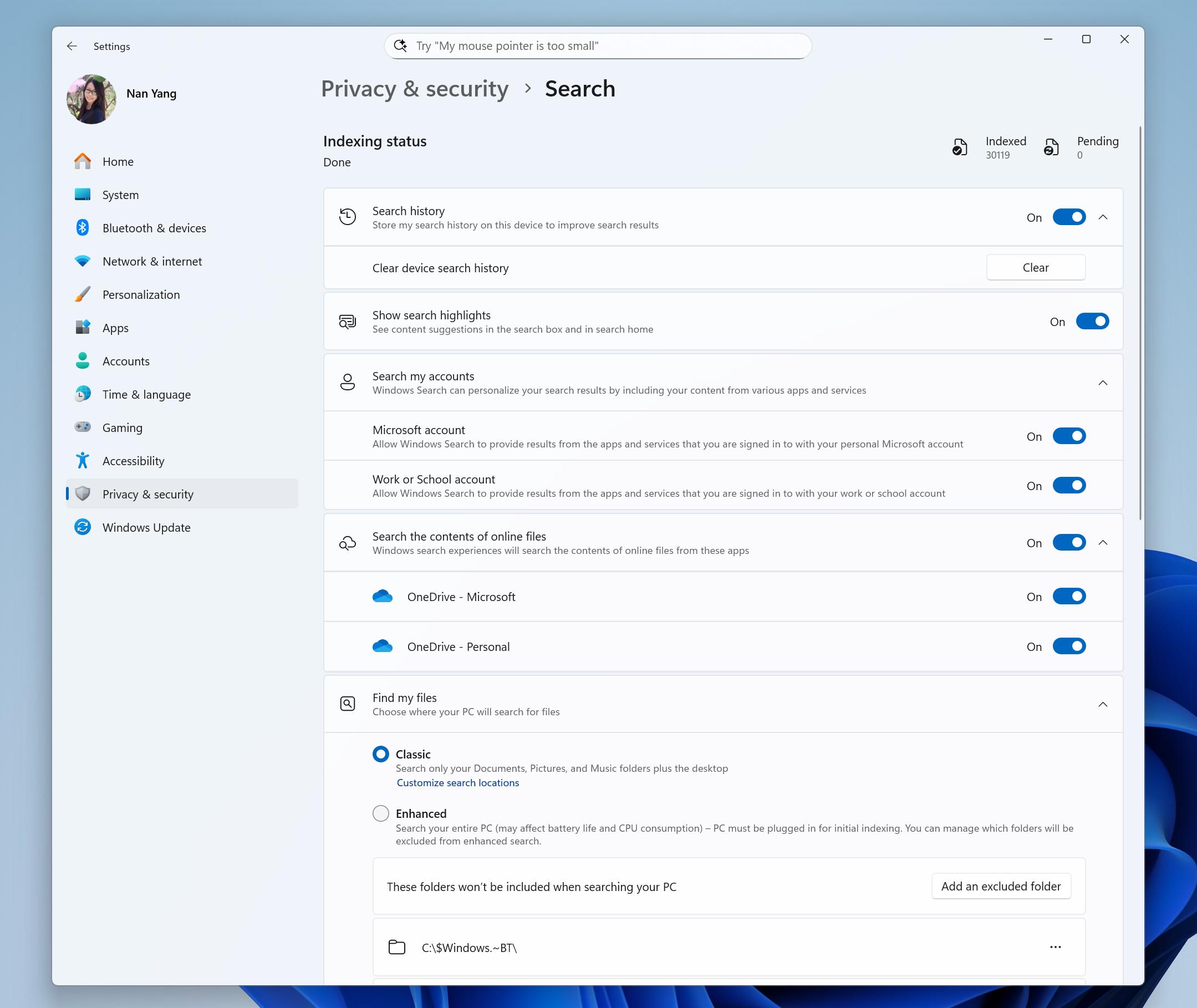Disable Show search highlights
1197x1008 pixels.
point(1092,321)
